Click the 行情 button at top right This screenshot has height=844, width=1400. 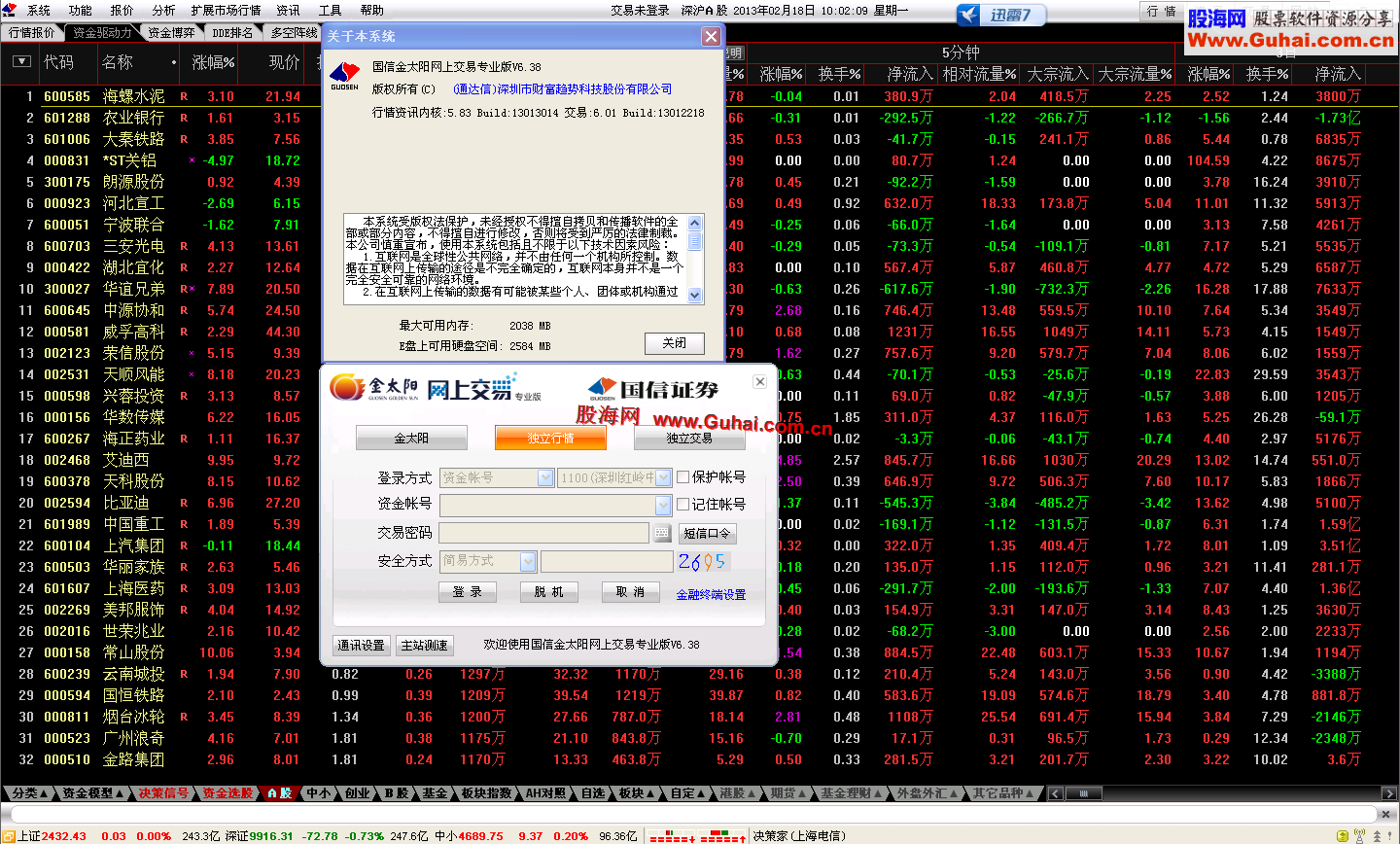1160,11
